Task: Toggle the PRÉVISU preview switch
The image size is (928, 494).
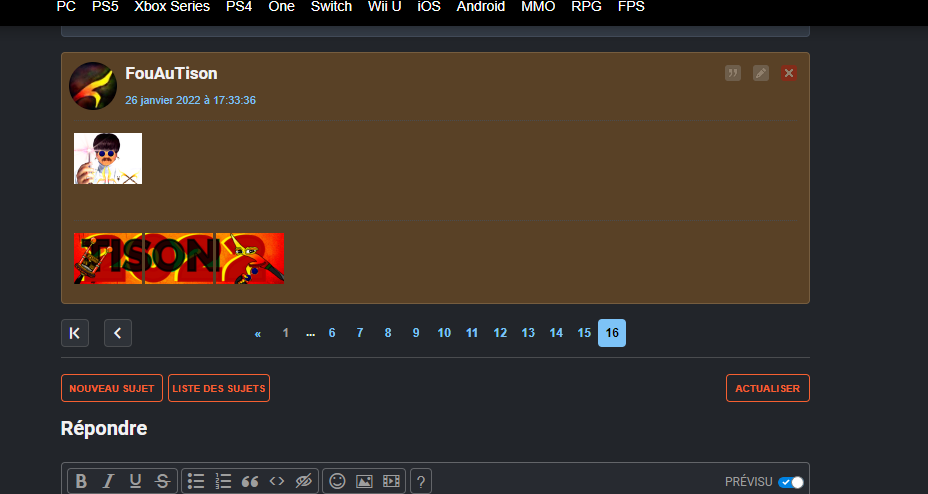Action: [x=791, y=482]
